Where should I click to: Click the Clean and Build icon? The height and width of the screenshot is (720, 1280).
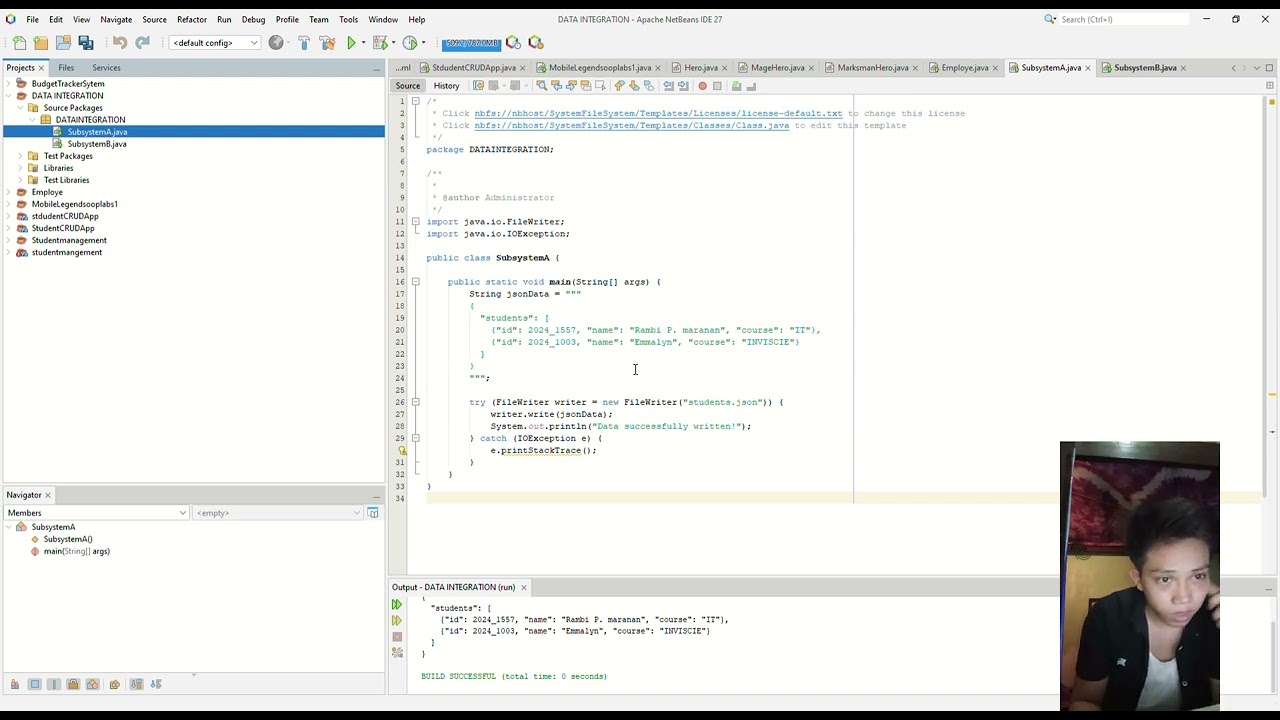coord(327,43)
